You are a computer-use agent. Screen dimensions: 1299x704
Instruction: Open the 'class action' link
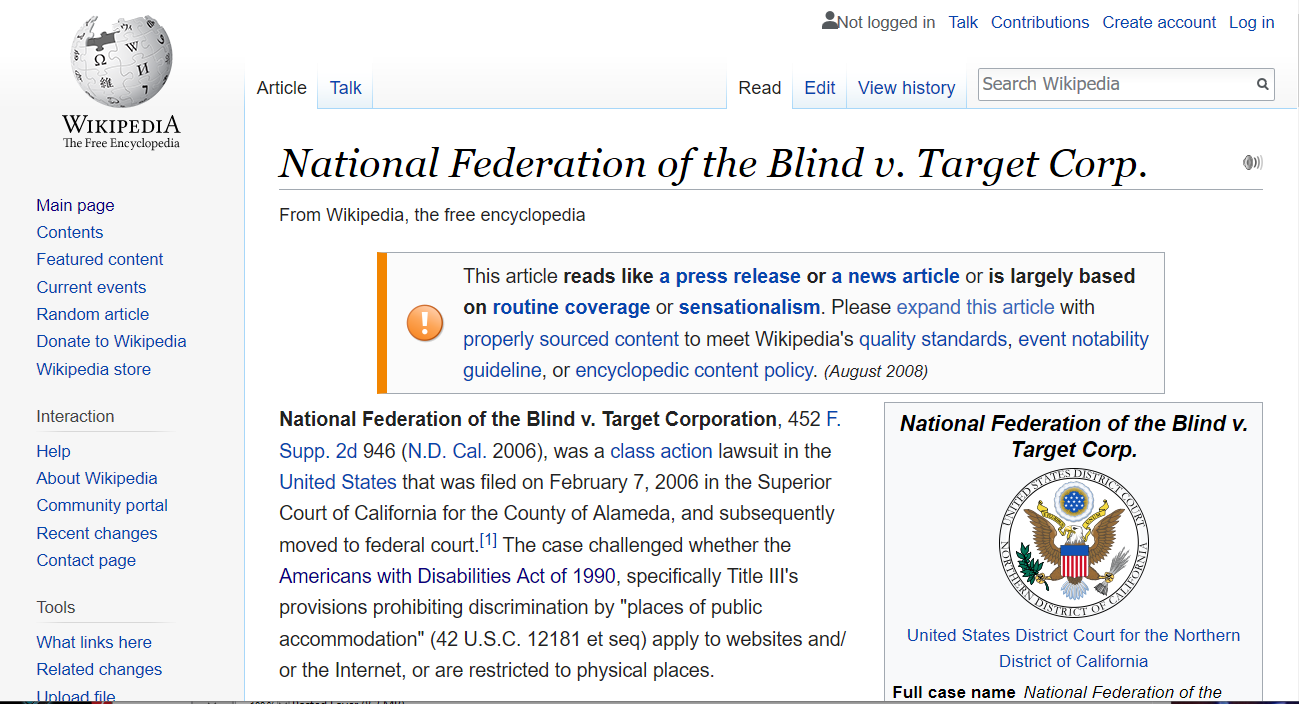tap(661, 451)
